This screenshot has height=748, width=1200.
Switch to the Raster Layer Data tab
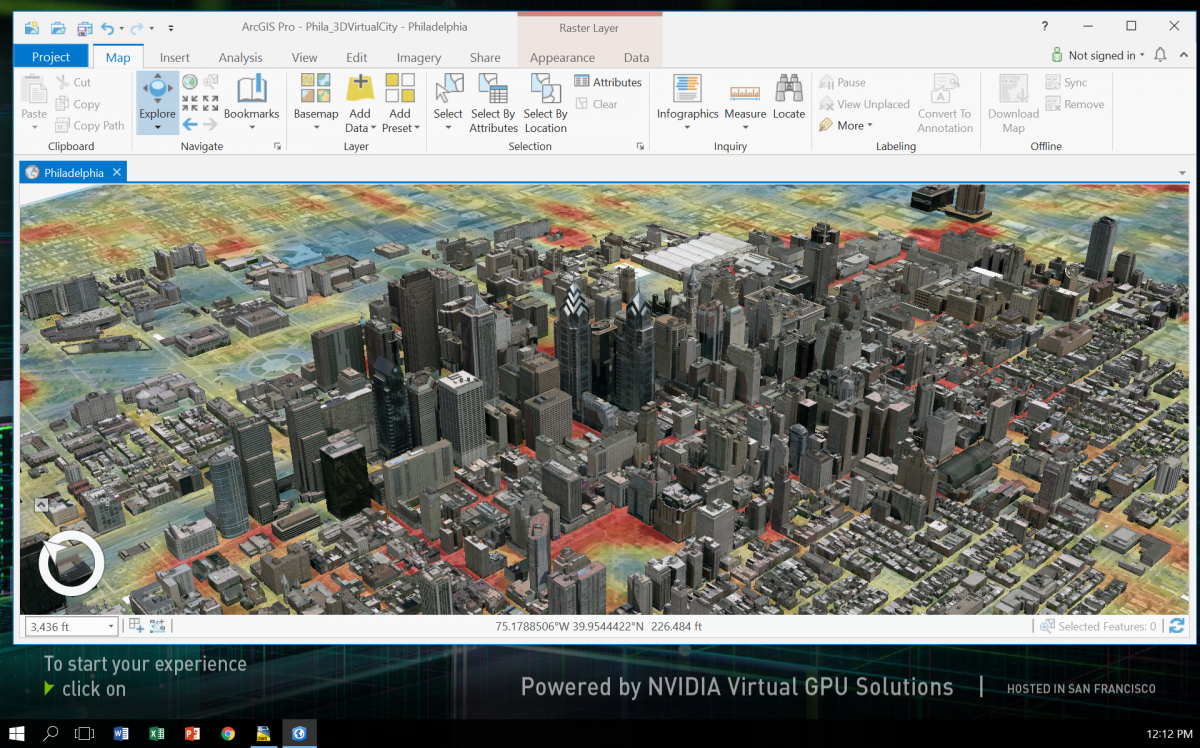pyautogui.click(x=636, y=57)
